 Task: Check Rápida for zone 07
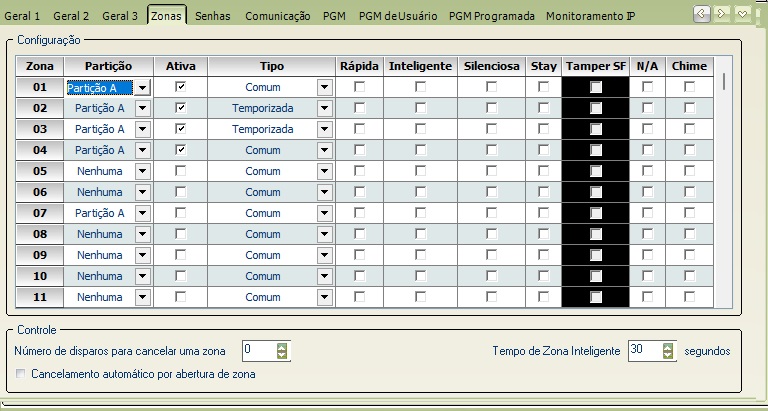click(x=360, y=213)
